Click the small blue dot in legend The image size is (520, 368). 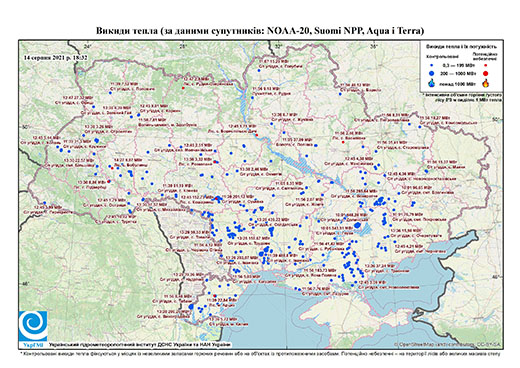[x=432, y=66]
